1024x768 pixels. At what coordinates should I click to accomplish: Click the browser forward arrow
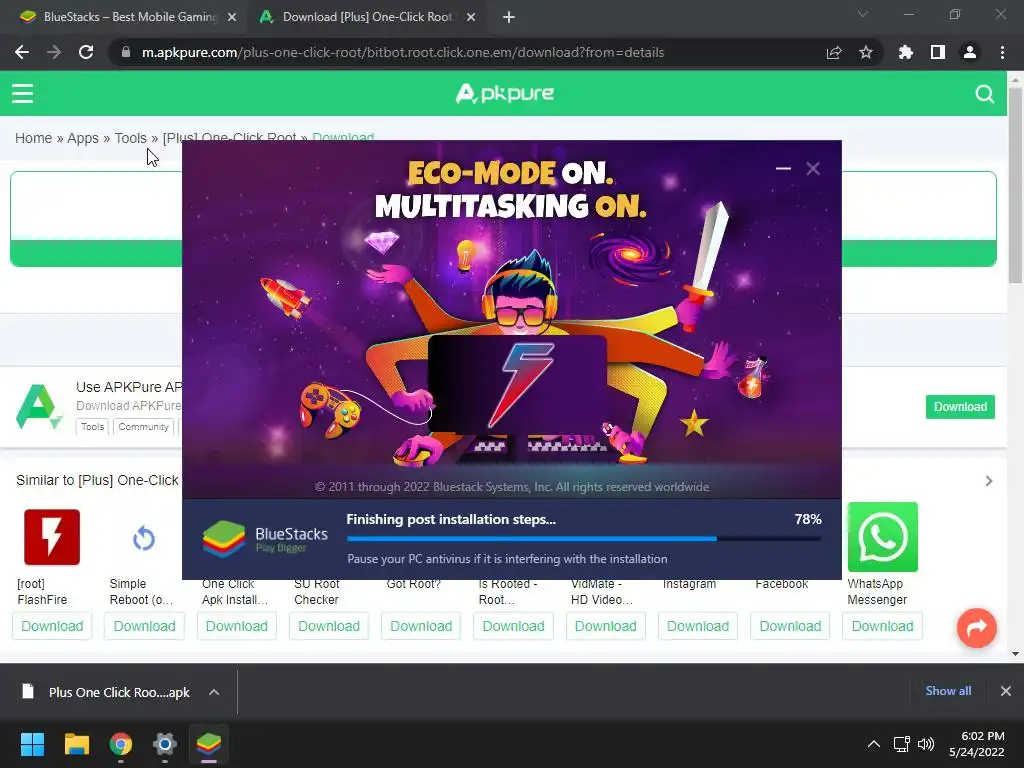(54, 52)
